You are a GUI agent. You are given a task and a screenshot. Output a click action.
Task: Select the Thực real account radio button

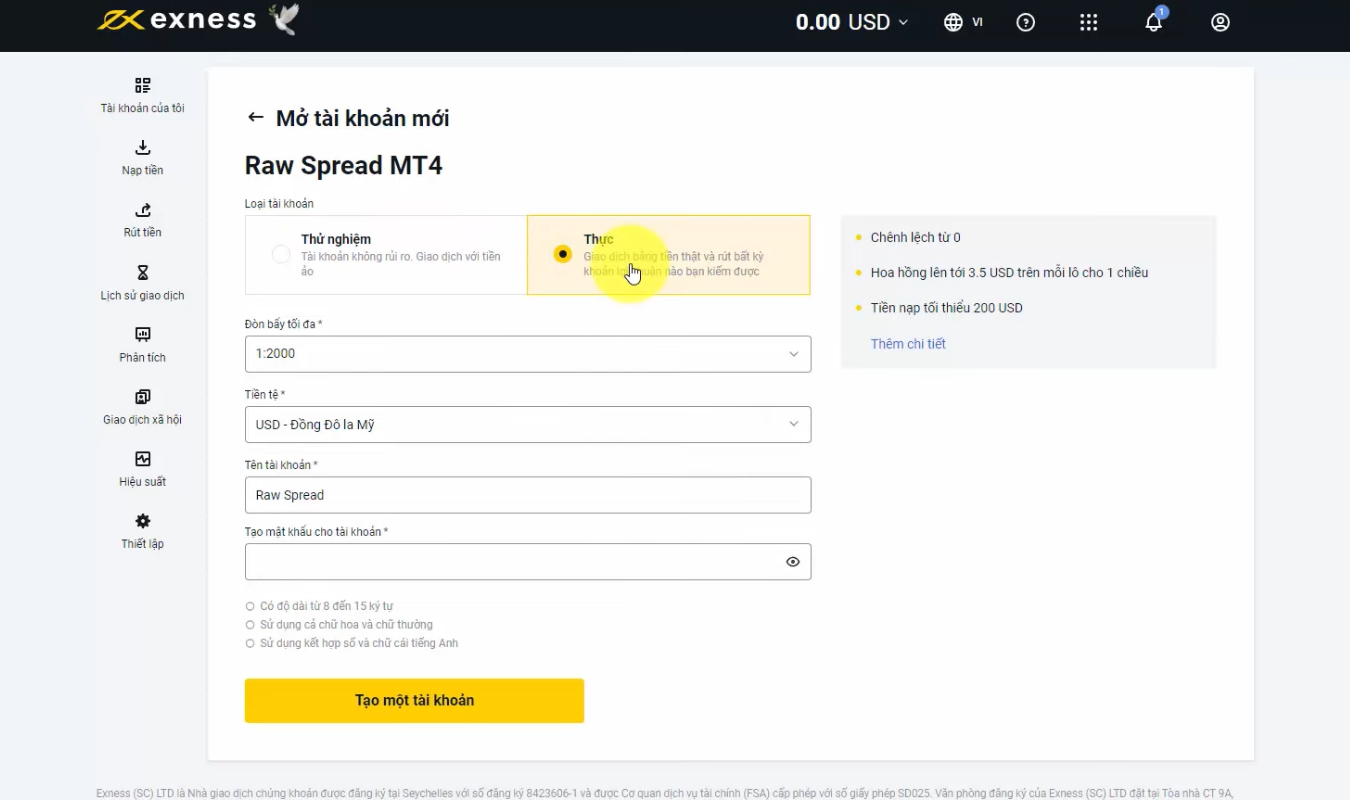click(x=563, y=254)
